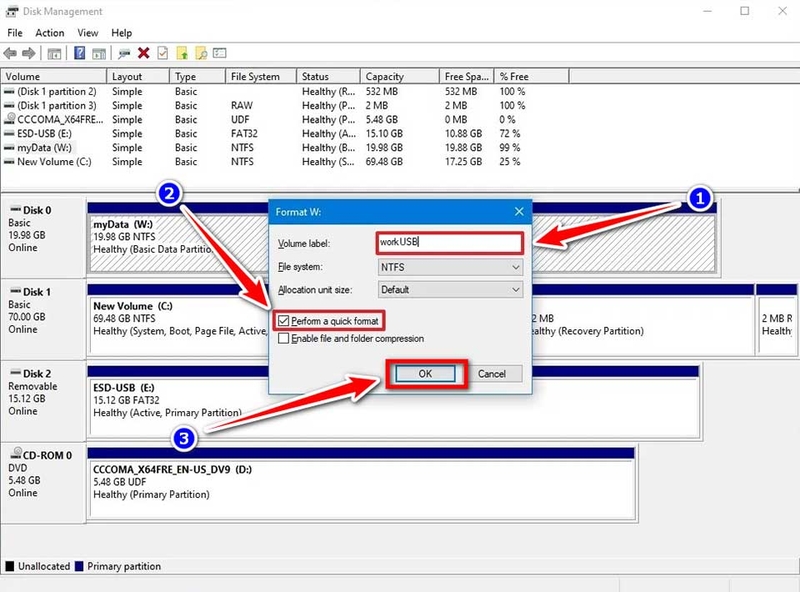Image resolution: width=800 pixels, height=592 pixels.
Task: Open the Help menu
Action: pos(121,33)
